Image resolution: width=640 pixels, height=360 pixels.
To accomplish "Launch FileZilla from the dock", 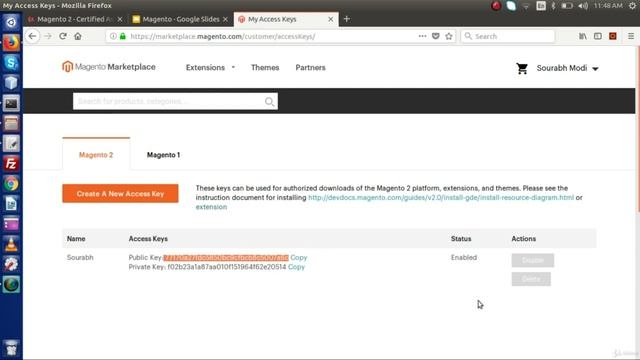I will (x=11, y=164).
